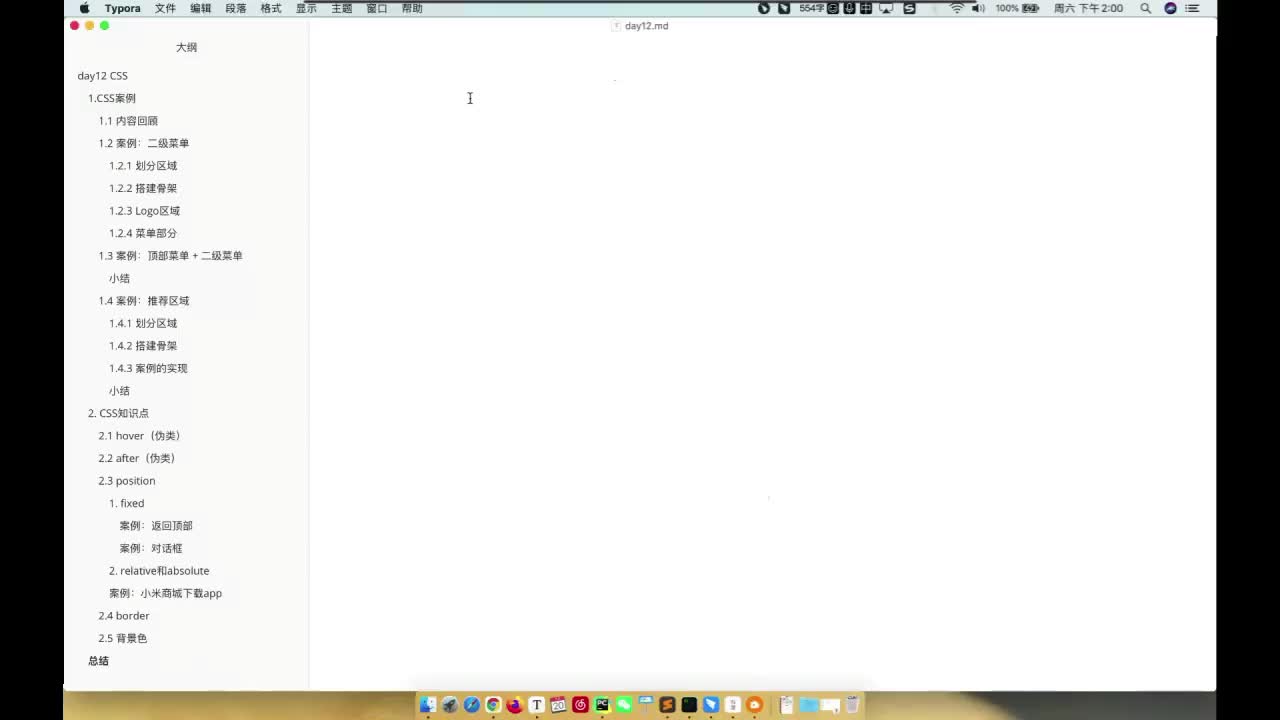Select '1.4 案例：推荐区域' in outline

tap(144, 301)
